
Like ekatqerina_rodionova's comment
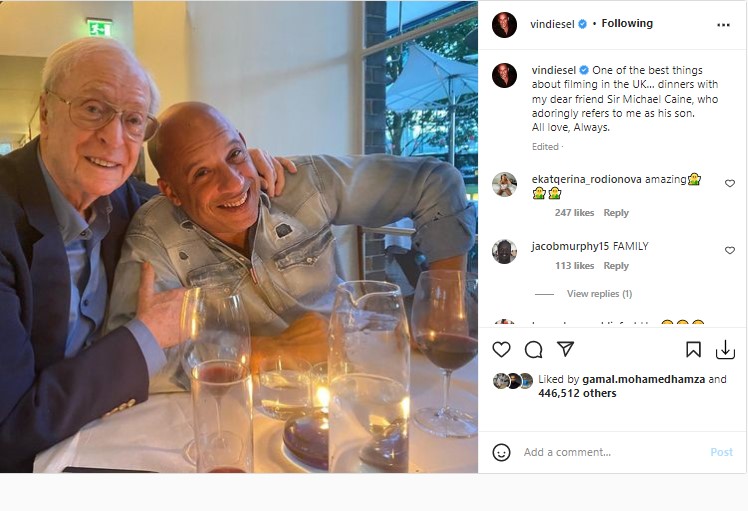[729, 184]
